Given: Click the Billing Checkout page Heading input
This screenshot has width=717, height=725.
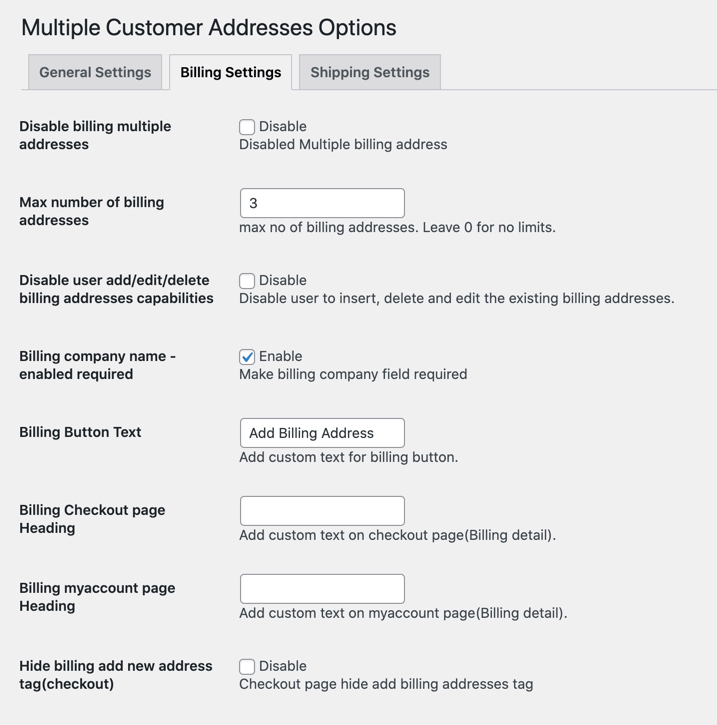Looking at the screenshot, I should (x=322, y=511).
